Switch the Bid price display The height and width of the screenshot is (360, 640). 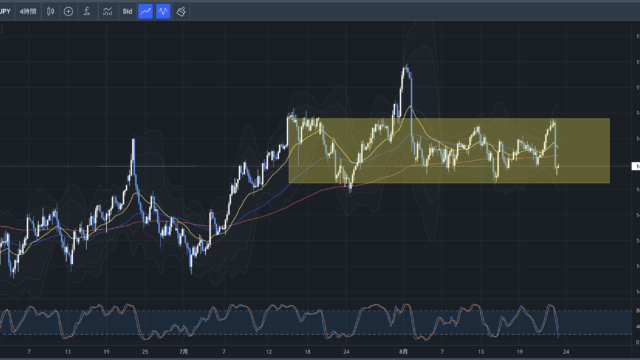coord(127,11)
